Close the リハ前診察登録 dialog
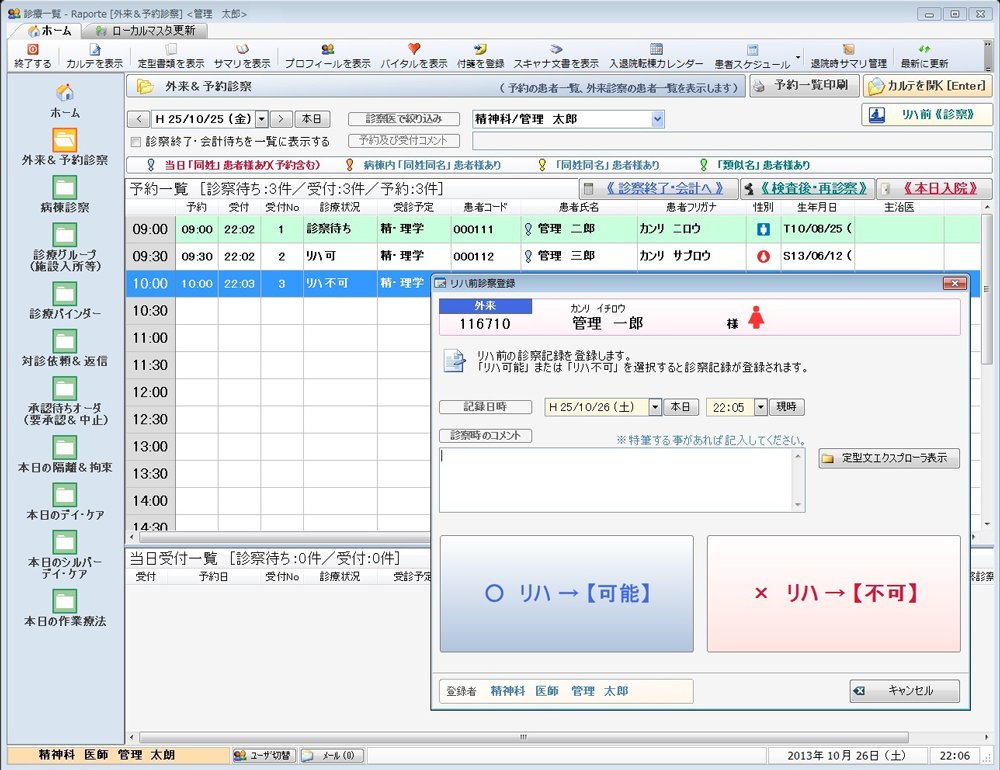Image resolution: width=1000 pixels, height=770 pixels. [954, 283]
